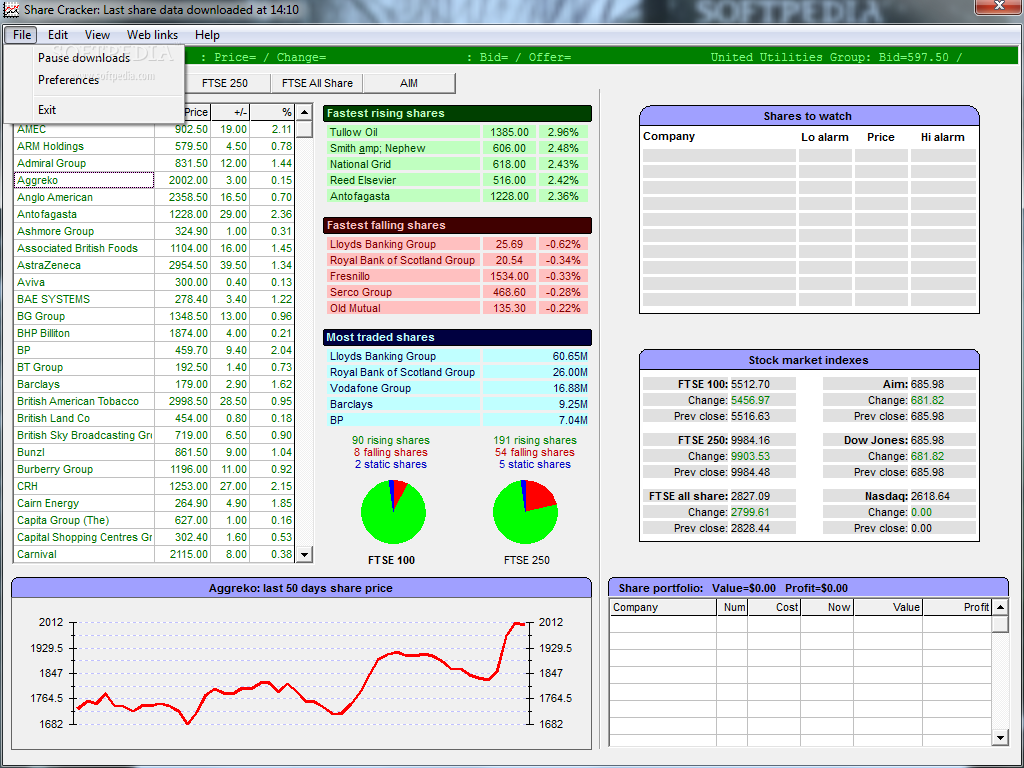Click the Share Cracker app icon in title bar

[11, 10]
